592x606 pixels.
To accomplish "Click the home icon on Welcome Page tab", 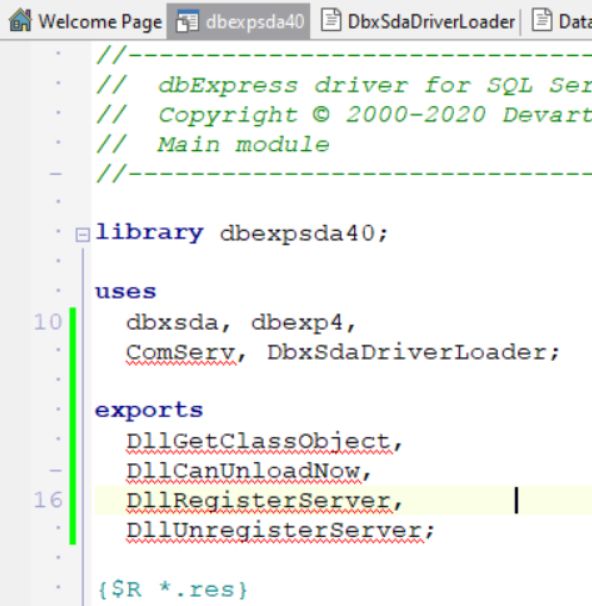I will click(x=20, y=20).
